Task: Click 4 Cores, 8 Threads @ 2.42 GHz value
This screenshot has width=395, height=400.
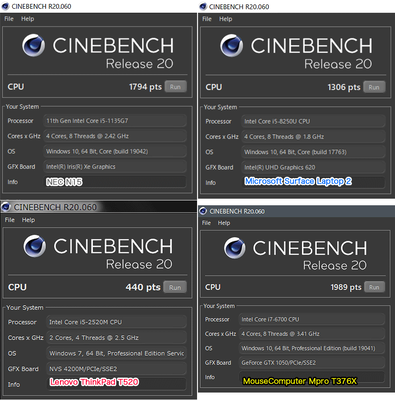Action: click(115, 136)
